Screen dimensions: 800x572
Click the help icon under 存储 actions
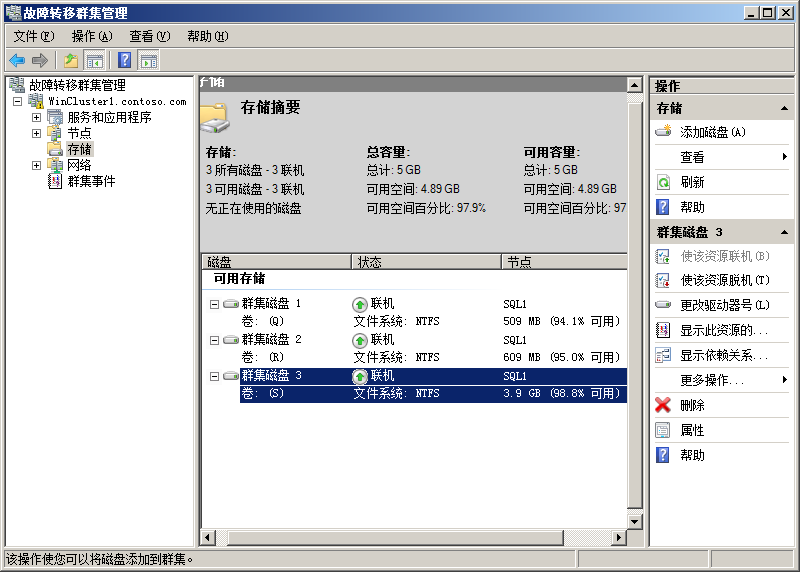click(663, 207)
